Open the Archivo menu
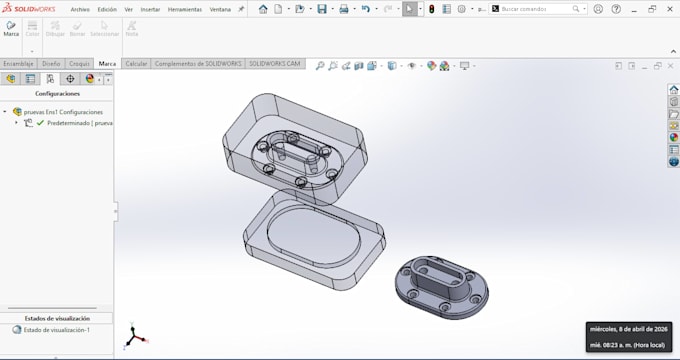This screenshot has width=680, height=360. 80,9
